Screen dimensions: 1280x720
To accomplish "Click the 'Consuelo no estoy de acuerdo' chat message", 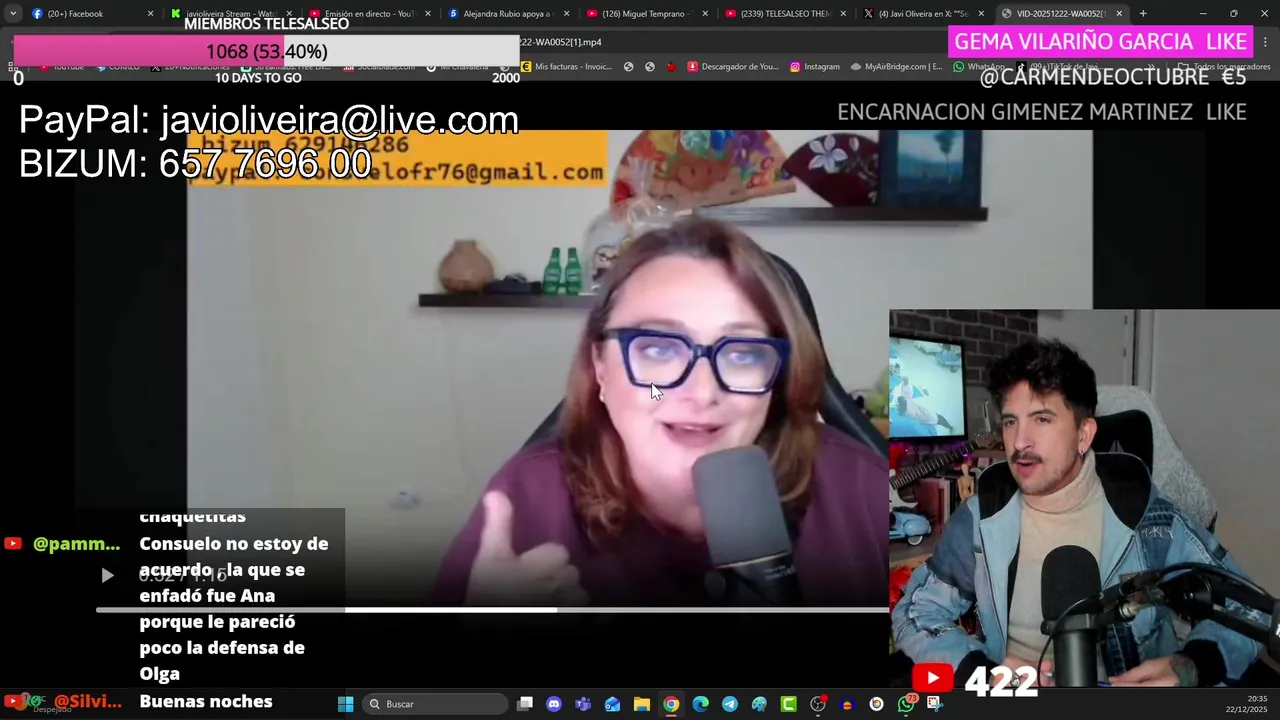I will pyautogui.click(x=234, y=608).
